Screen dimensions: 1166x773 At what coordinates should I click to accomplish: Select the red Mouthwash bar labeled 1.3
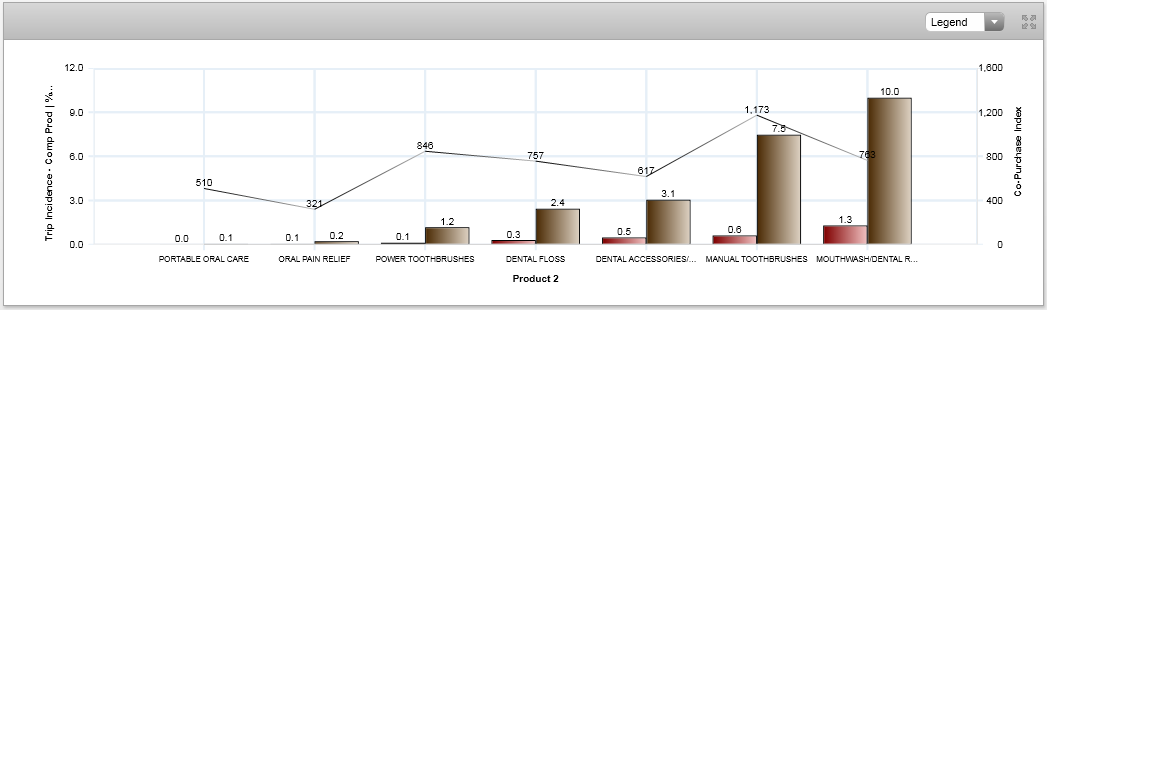click(845, 234)
